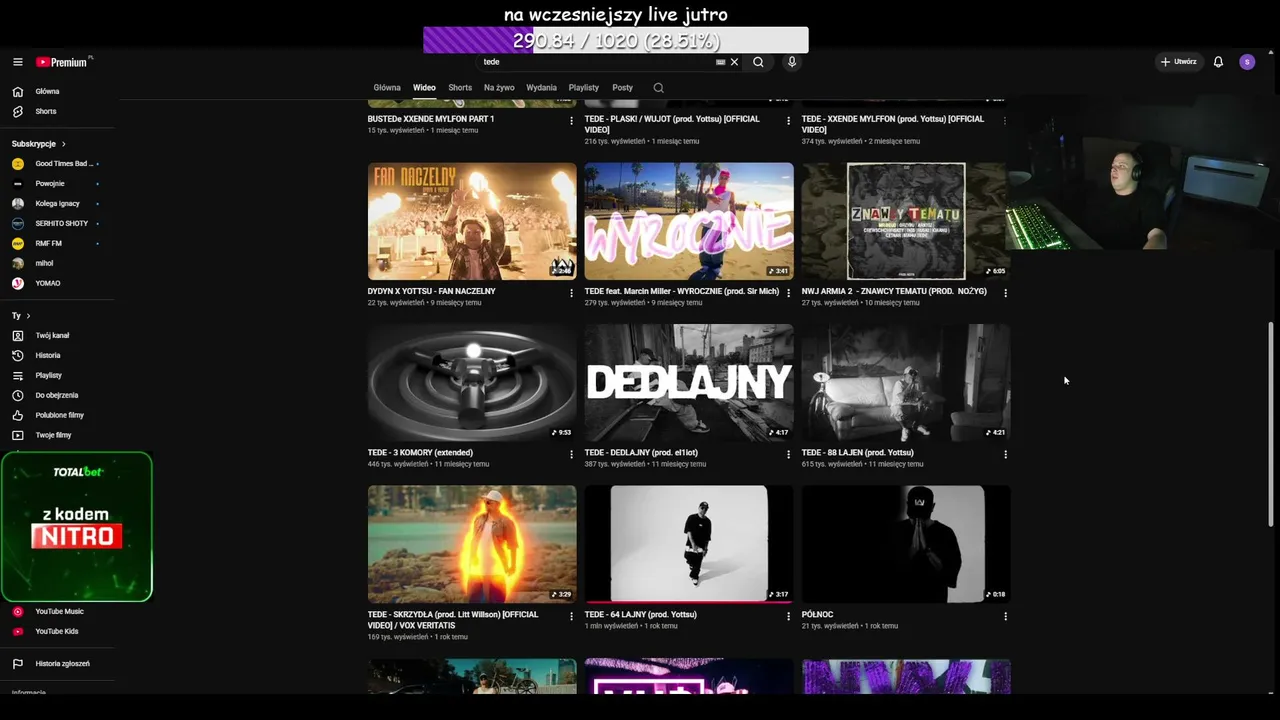The height and width of the screenshot is (720, 1280).
Task: Open Polubione filmy liked videos
Action: coord(58,415)
